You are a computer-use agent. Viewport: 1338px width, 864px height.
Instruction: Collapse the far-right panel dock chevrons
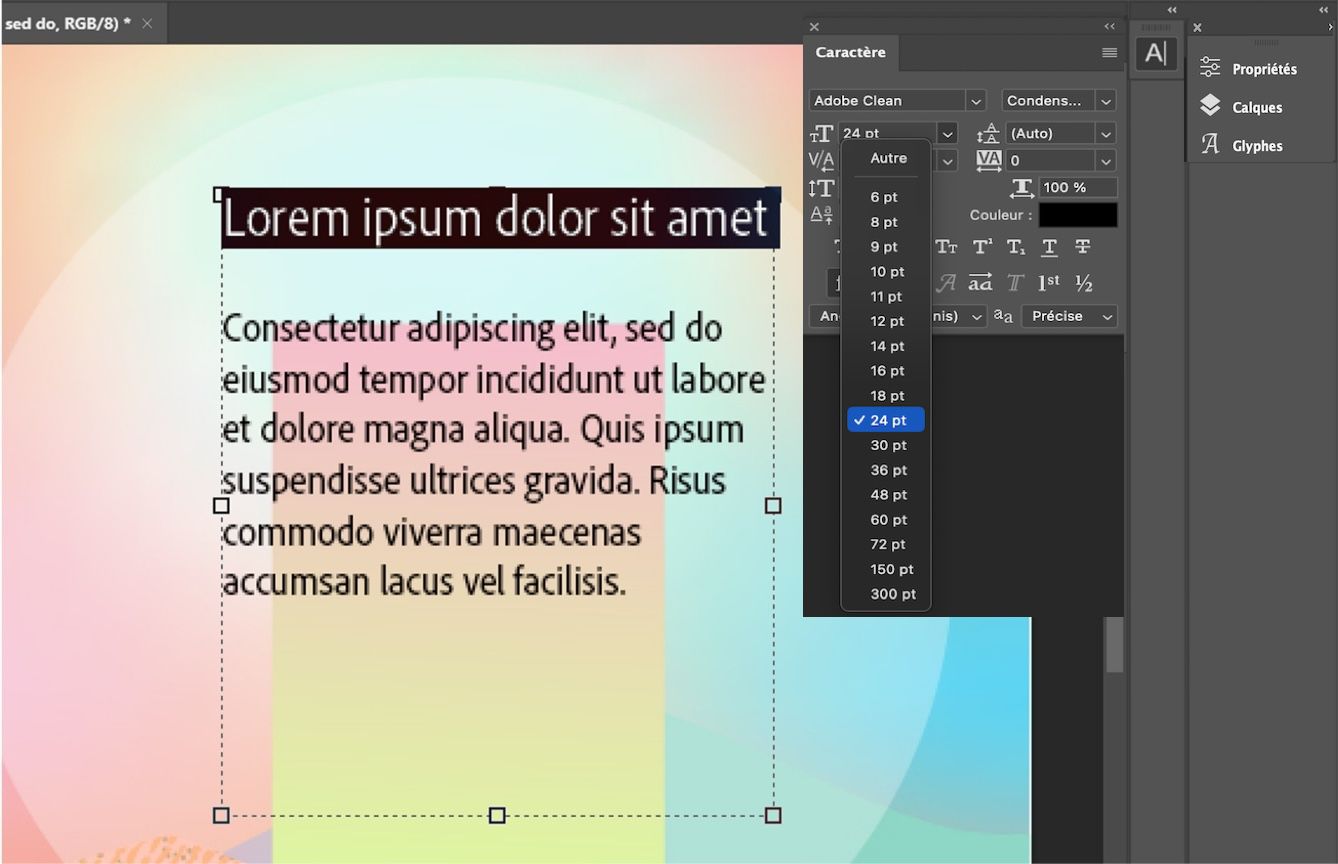coord(1325,10)
